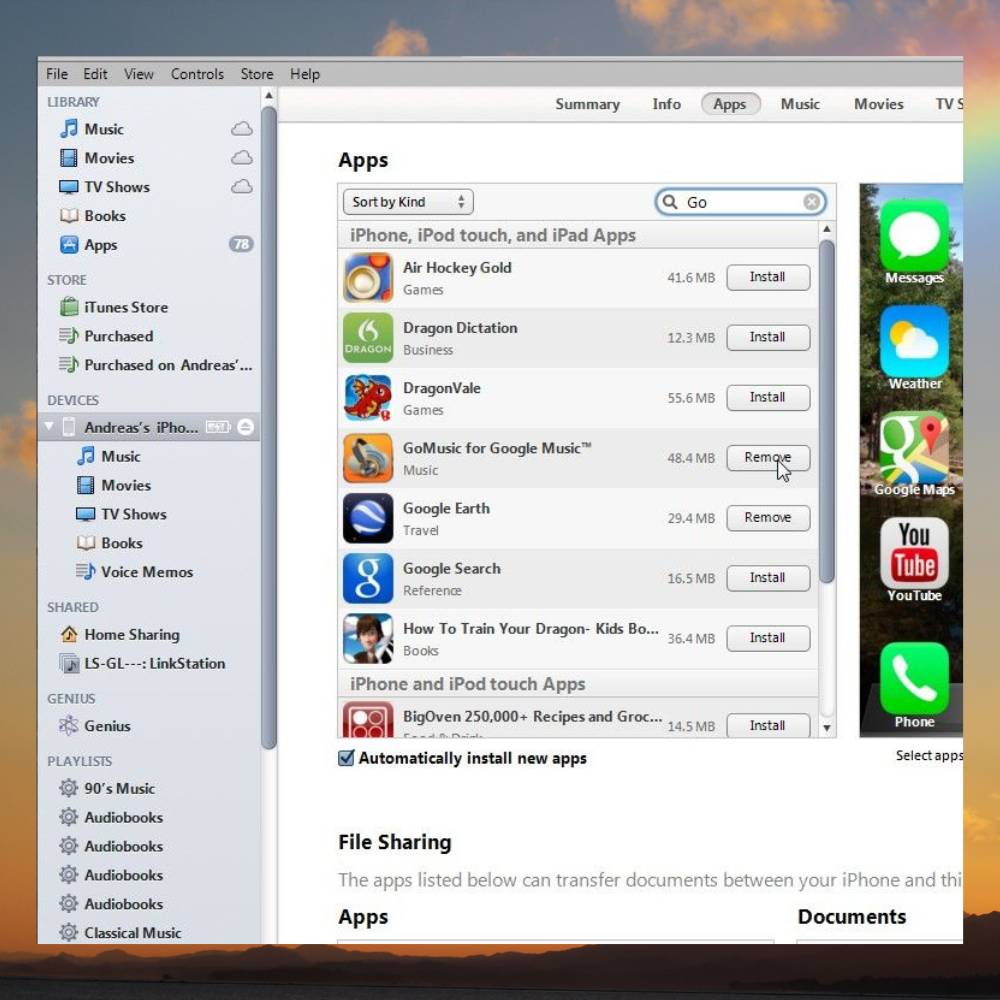
Task: Collapse Andreas's iPhone device tree
Action: [49, 427]
